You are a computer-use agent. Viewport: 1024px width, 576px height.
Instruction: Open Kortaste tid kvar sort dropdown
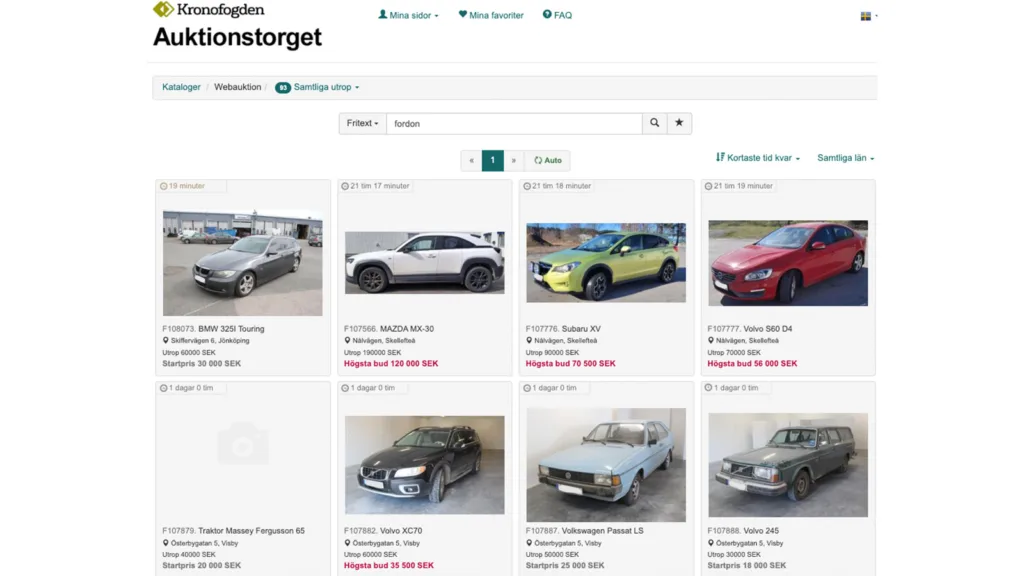pos(758,157)
